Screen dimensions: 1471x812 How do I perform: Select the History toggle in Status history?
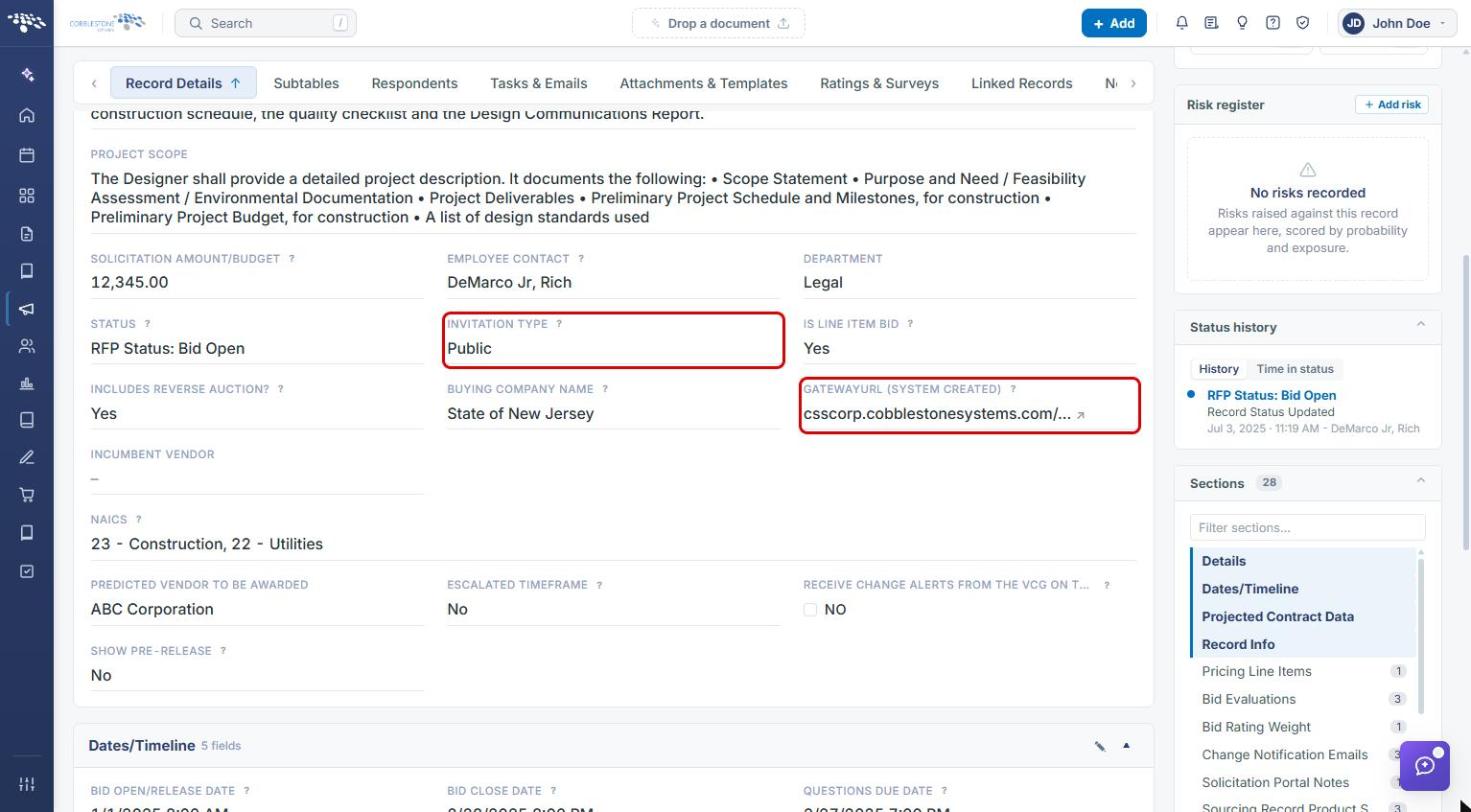(1219, 369)
